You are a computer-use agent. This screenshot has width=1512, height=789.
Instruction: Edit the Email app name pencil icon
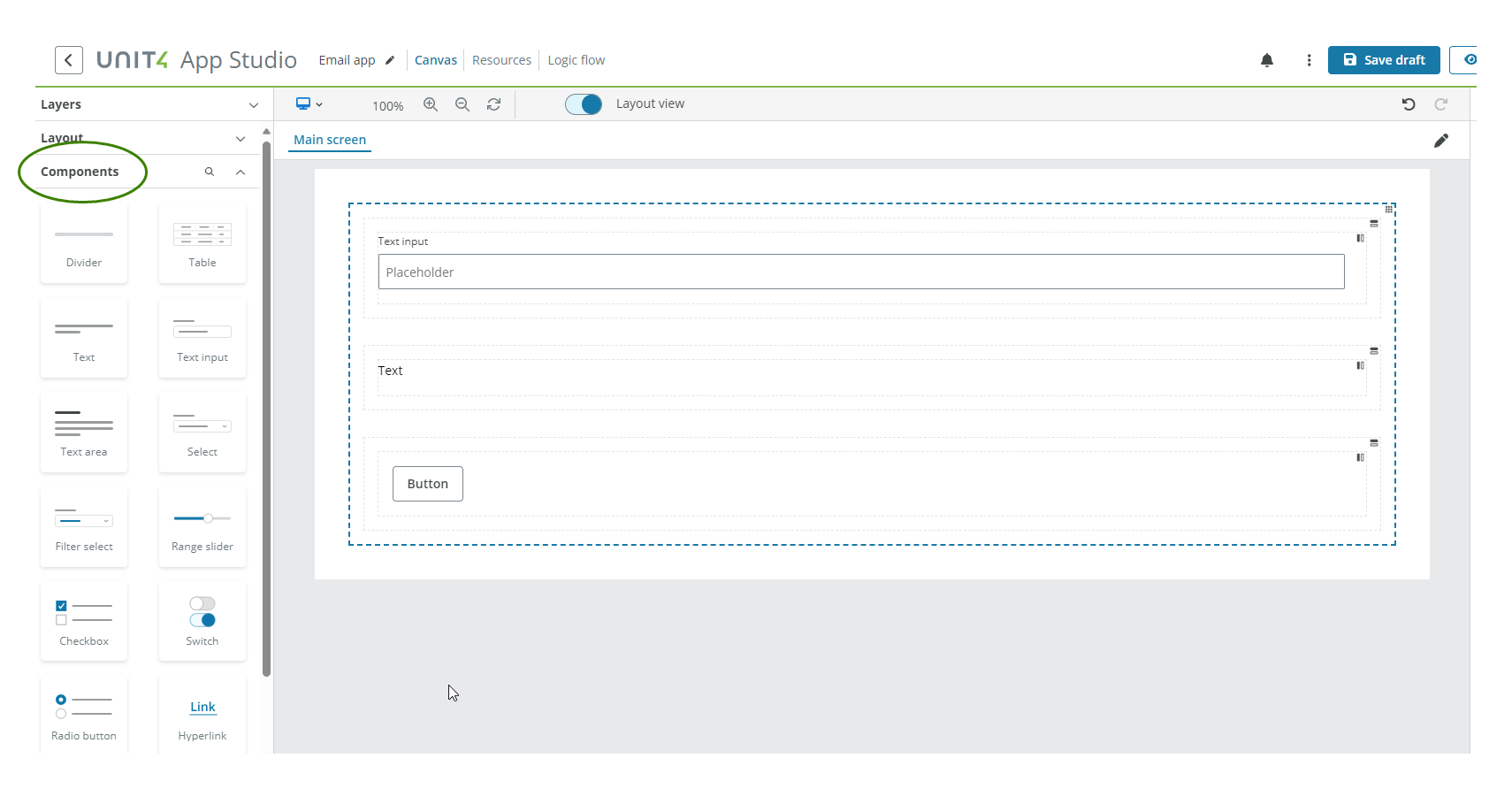click(390, 60)
